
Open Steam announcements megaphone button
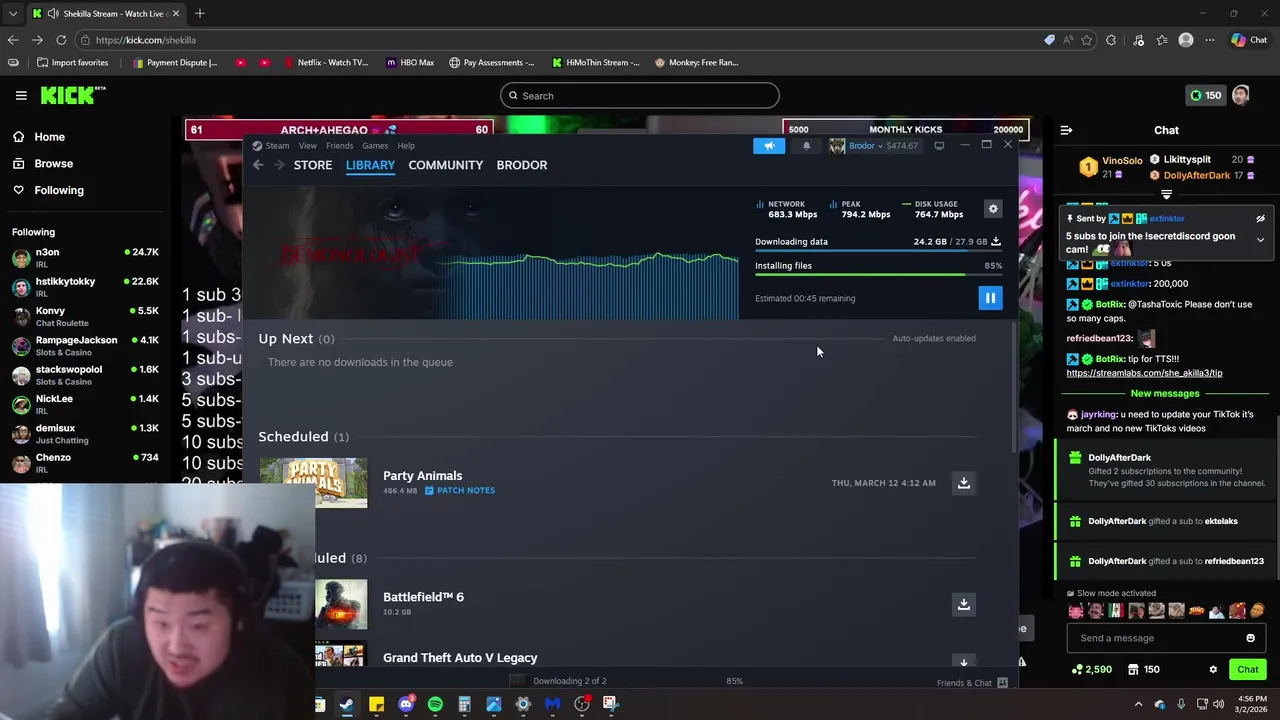click(769, 146)
